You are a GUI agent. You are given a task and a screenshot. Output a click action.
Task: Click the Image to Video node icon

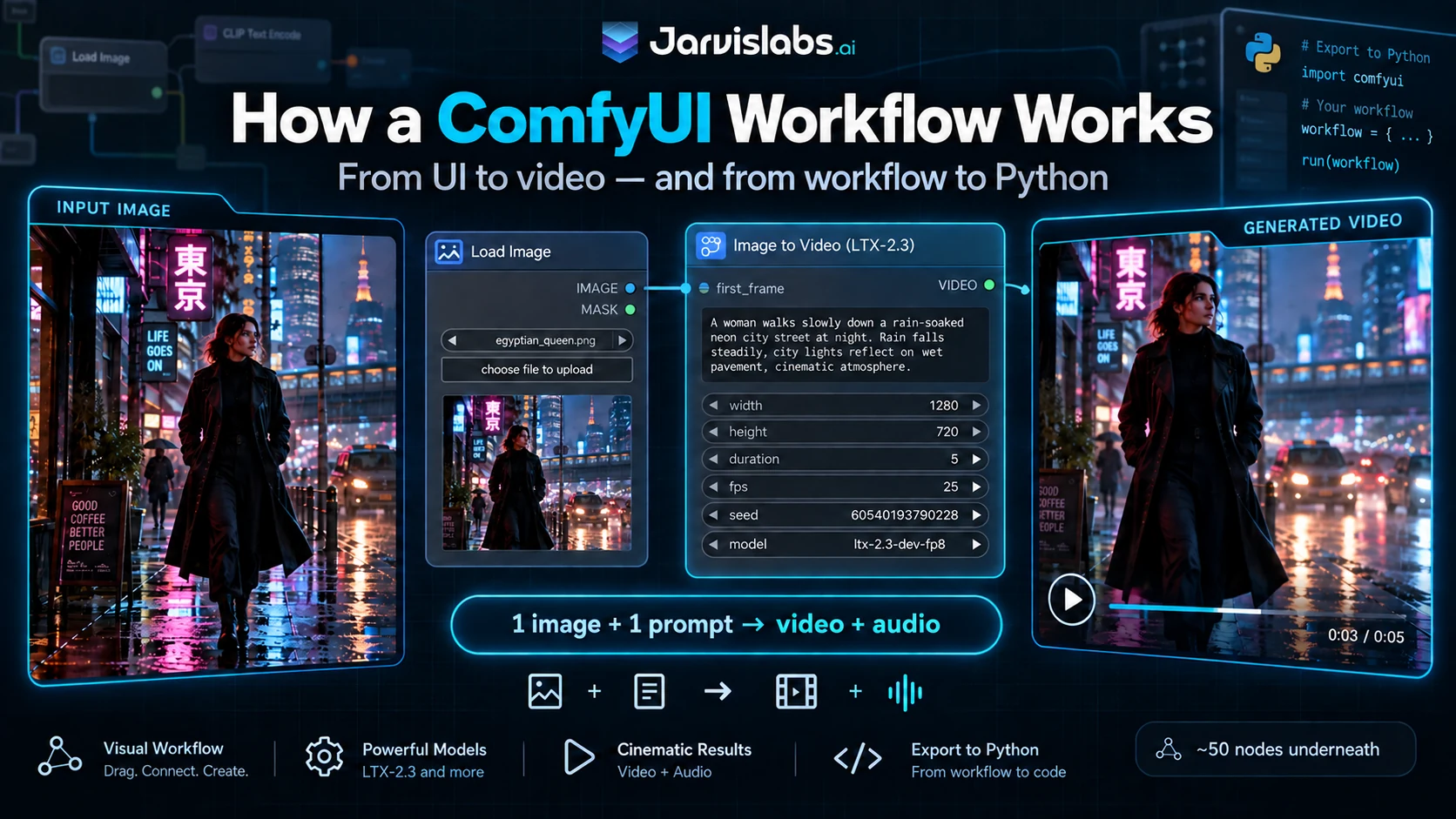711,245
